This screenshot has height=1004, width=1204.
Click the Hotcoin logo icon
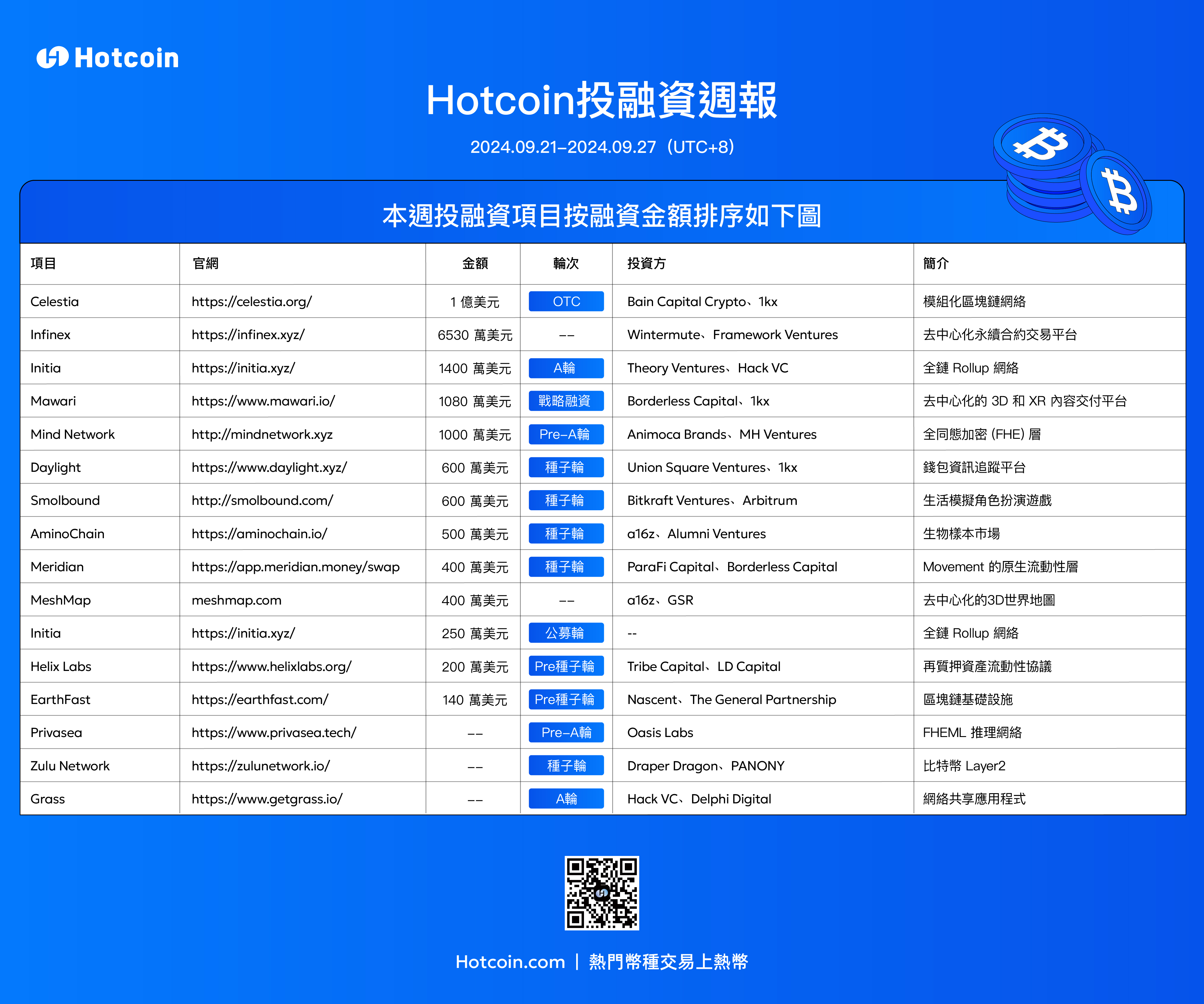point(52,57)
